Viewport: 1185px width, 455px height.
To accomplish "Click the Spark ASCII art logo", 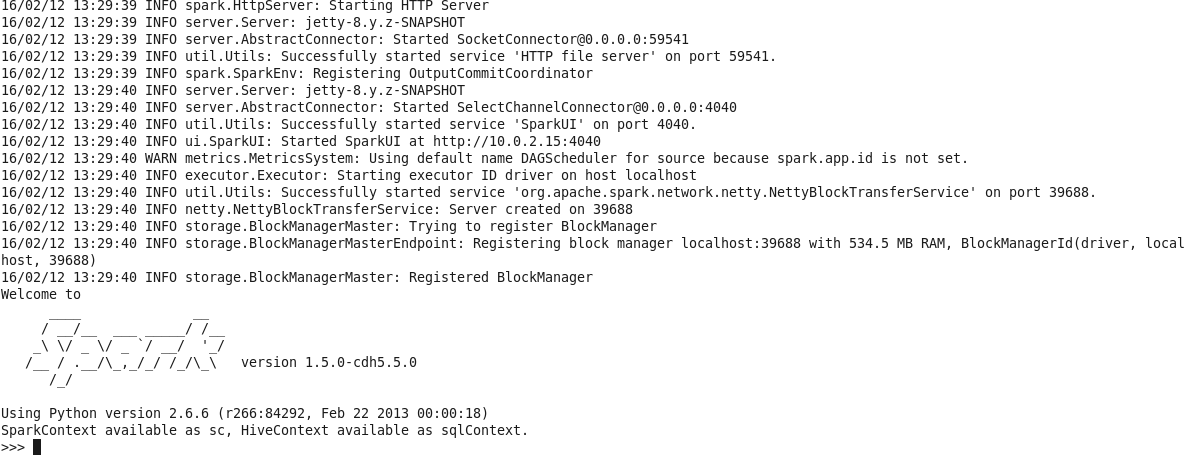I will tap(125, 346).
